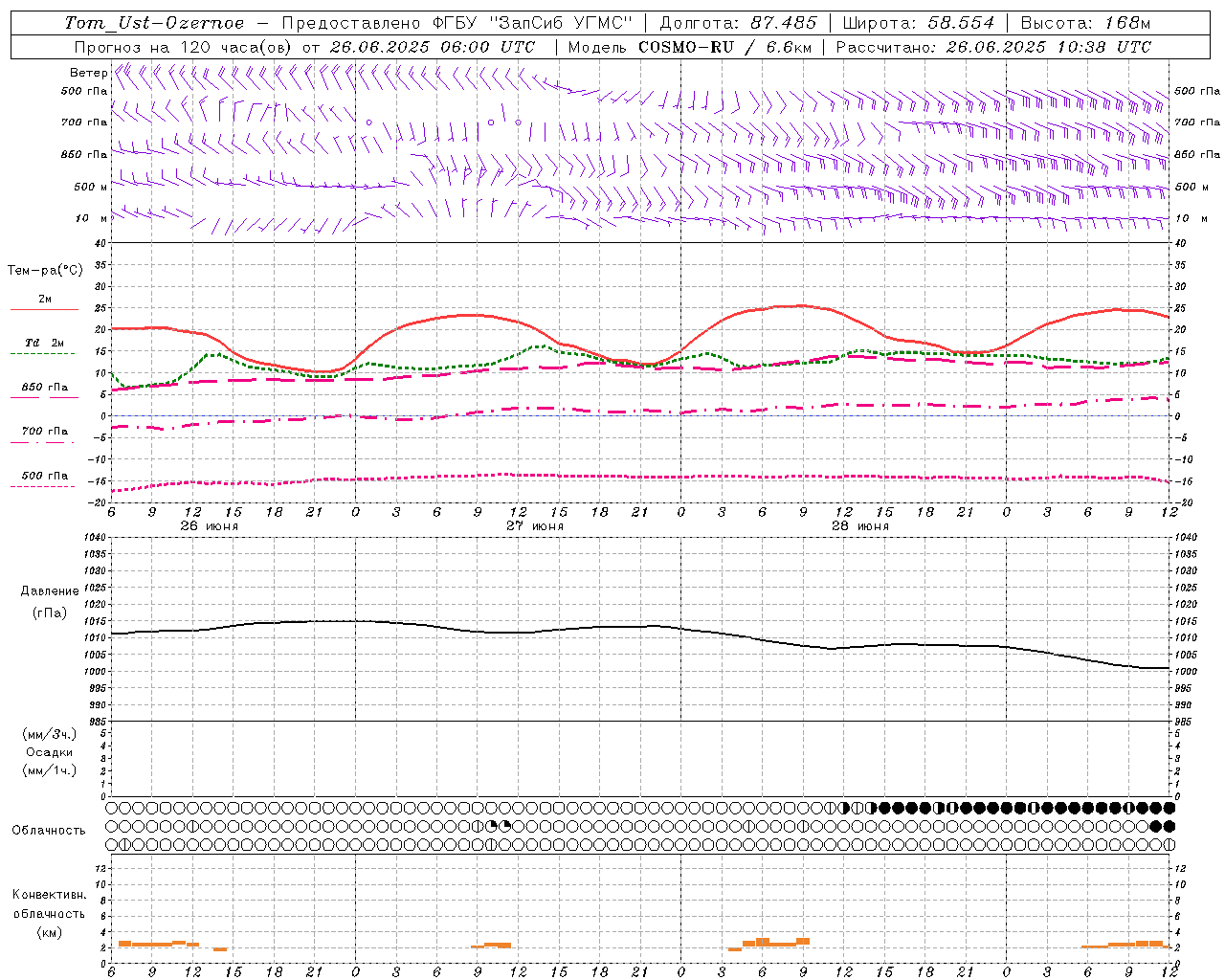The image size is (1225, 980).
Task: Click the (гПа) unit label under Давление
Action: [x=49, y=612]
